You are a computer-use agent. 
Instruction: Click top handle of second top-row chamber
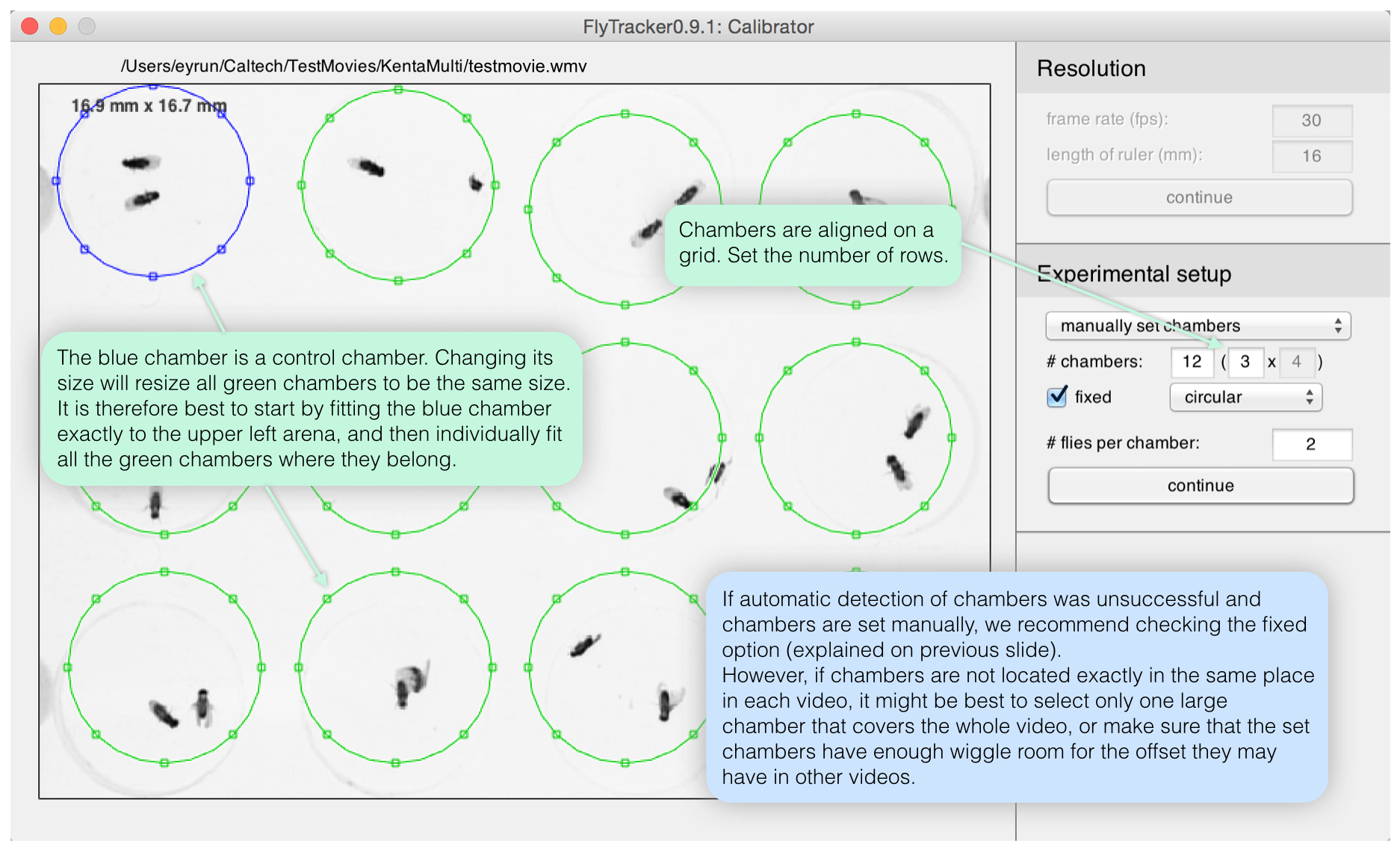pyautogui.click(x=398, y=90)
